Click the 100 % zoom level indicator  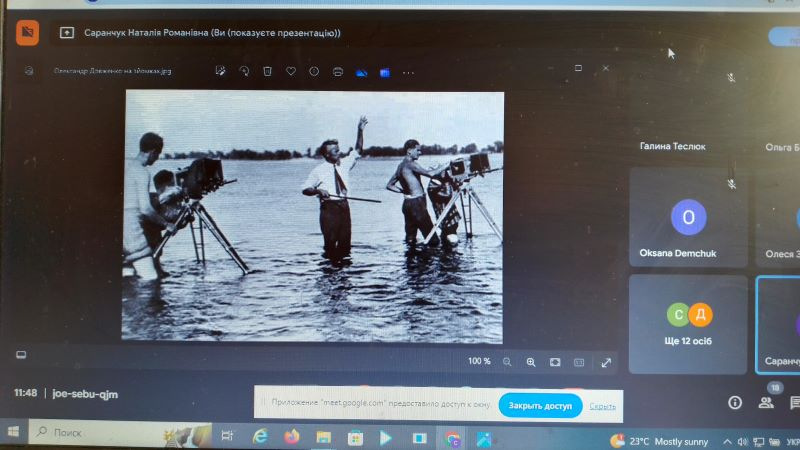pyautogui.click(x=479, y=361)
